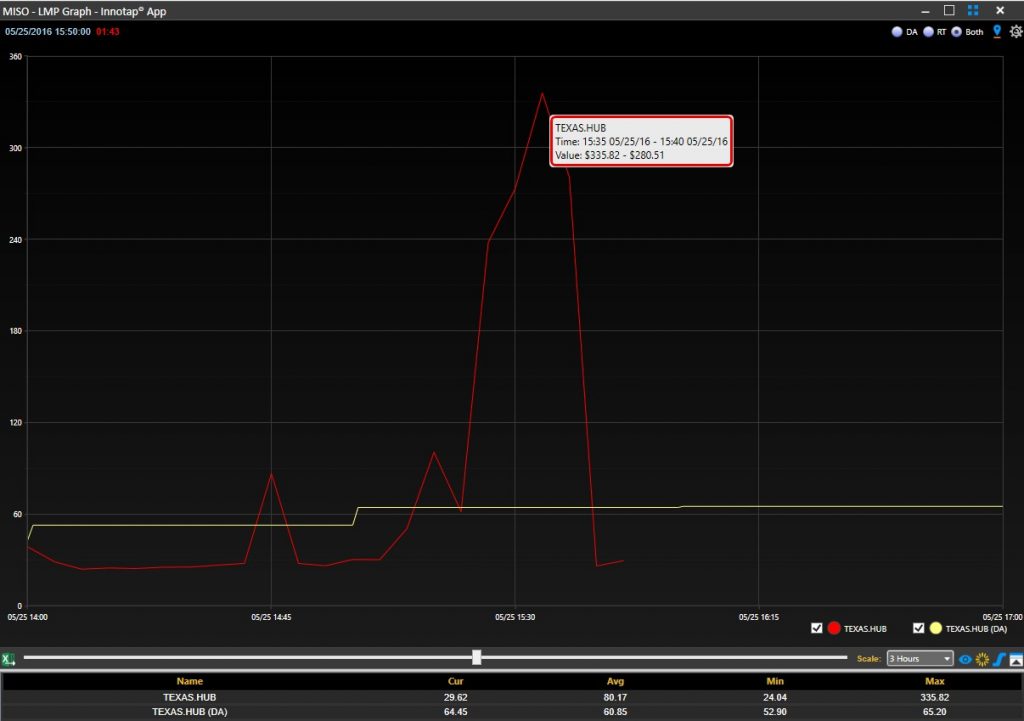The height and width of the screenshot is (721, 1024).
Task: Click the 29.62 current value cell
Action: [x=455, y=697]
